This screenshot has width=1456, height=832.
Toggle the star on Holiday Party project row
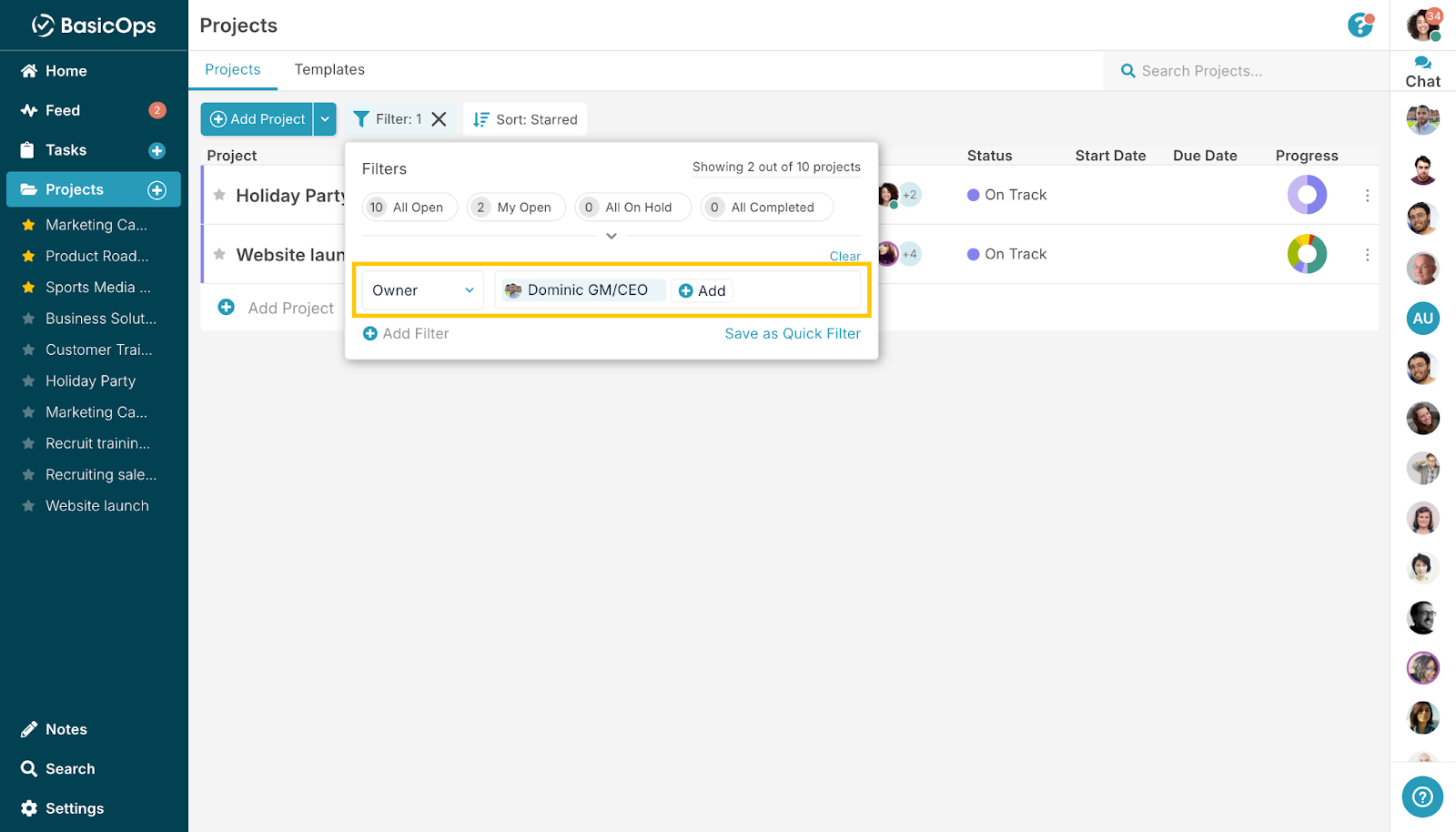click(219, 195)
